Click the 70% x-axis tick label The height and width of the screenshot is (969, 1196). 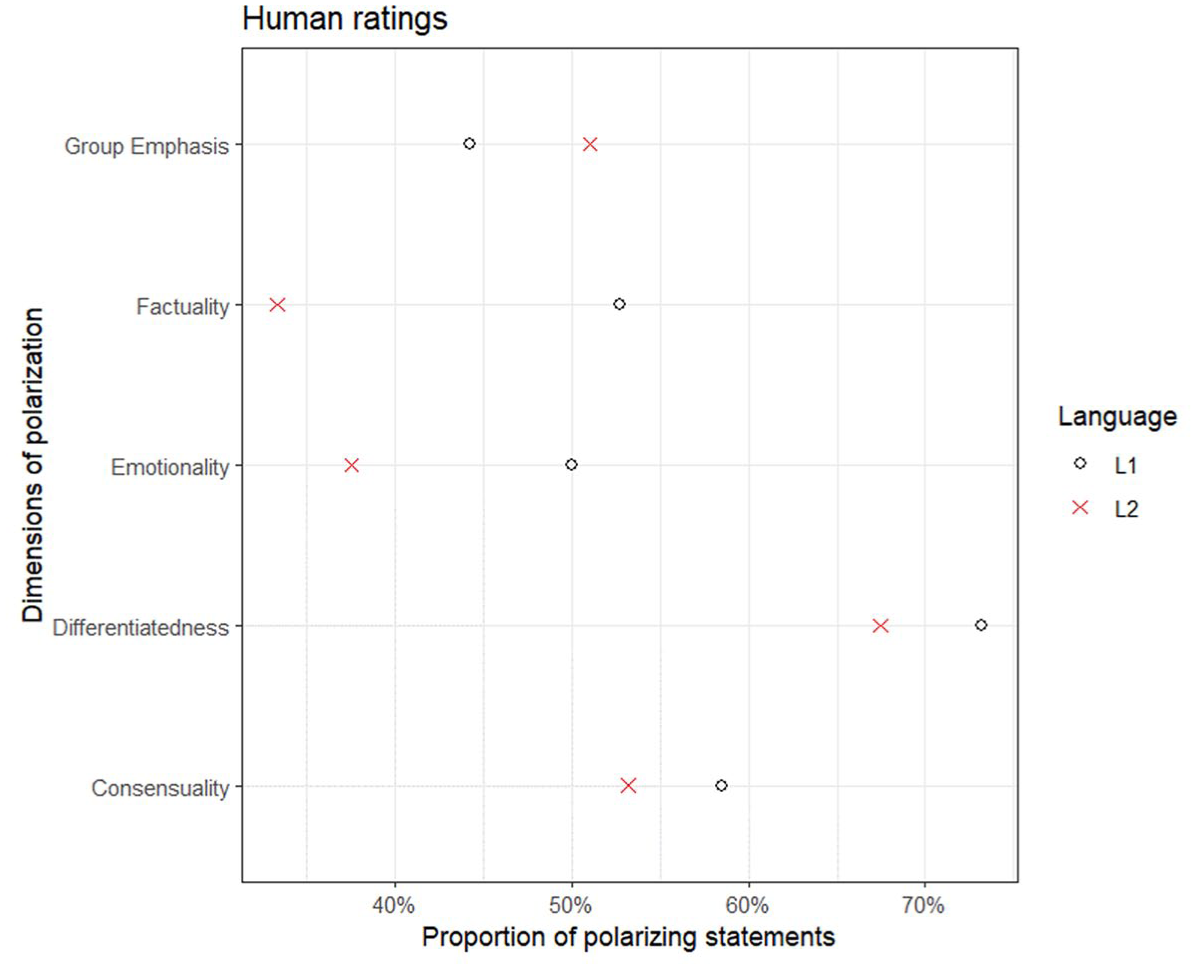(924, 905)
